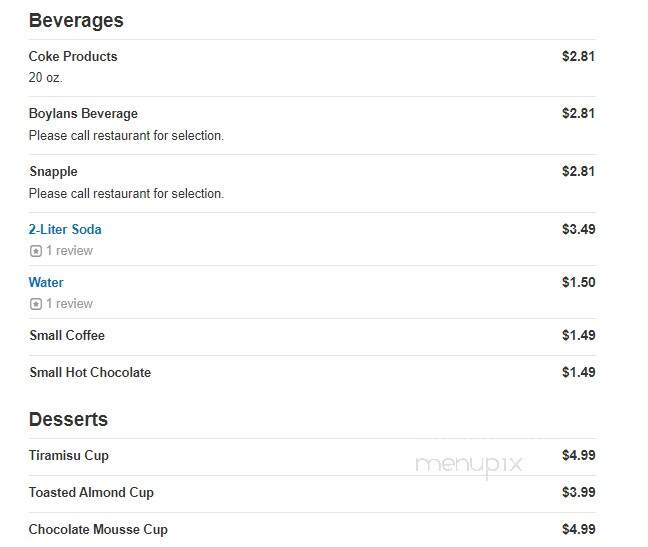Open the 2-Liter Soda link

click(x=65, y=229)
